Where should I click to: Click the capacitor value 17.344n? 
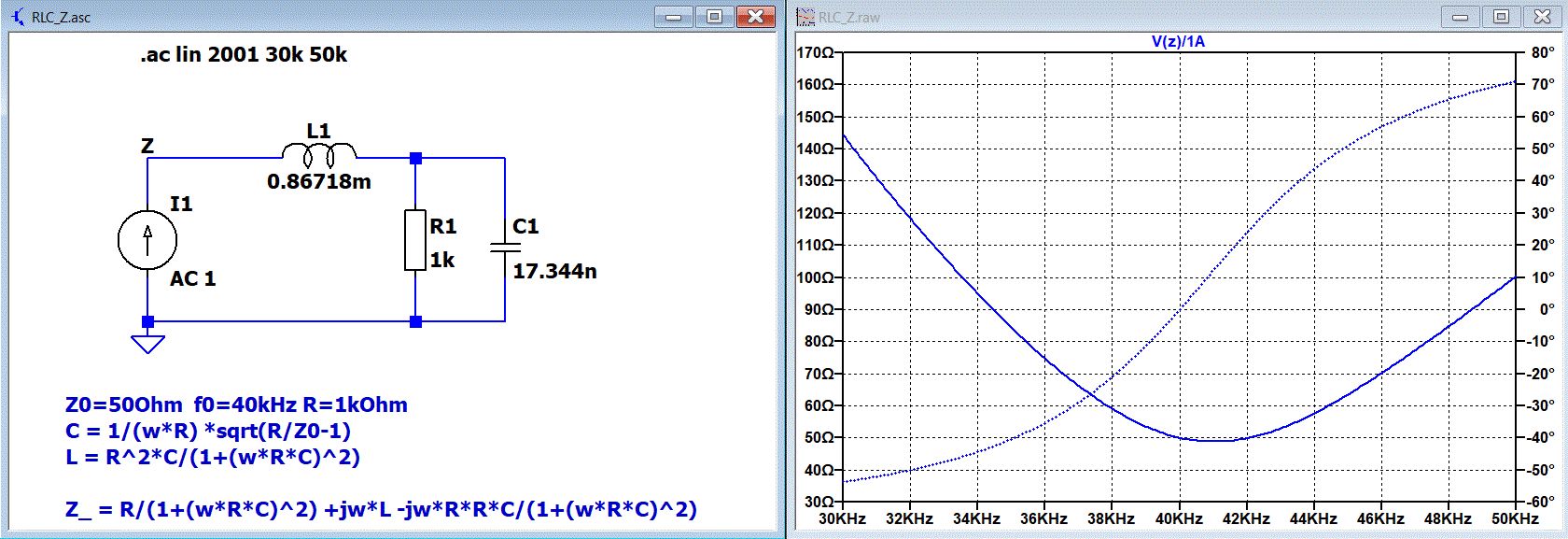(554, 271)
